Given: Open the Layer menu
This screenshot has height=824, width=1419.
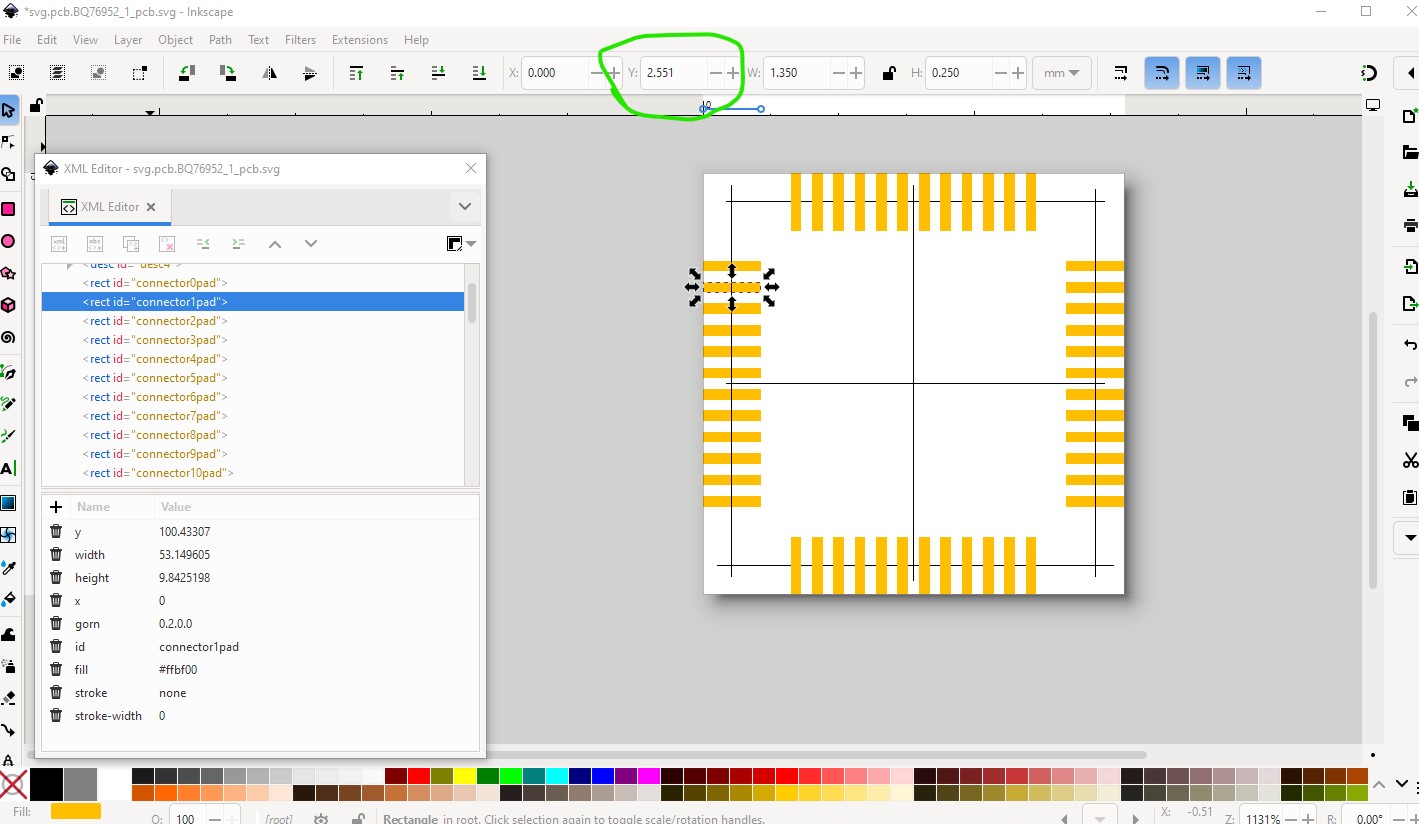Looking at the screenshot, I should [128, 40].
